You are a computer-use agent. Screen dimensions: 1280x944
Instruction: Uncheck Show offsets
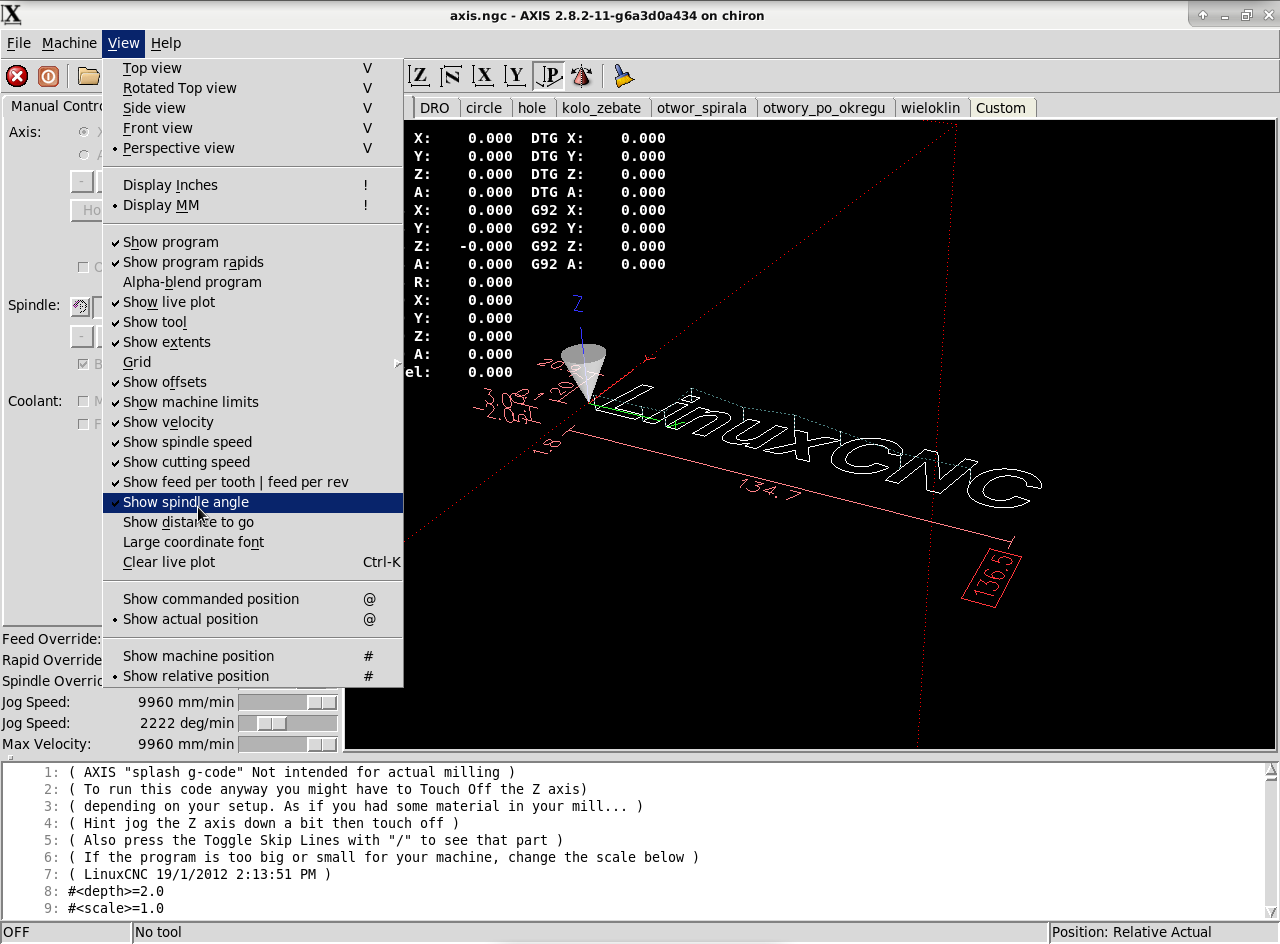tap(253, 382)
